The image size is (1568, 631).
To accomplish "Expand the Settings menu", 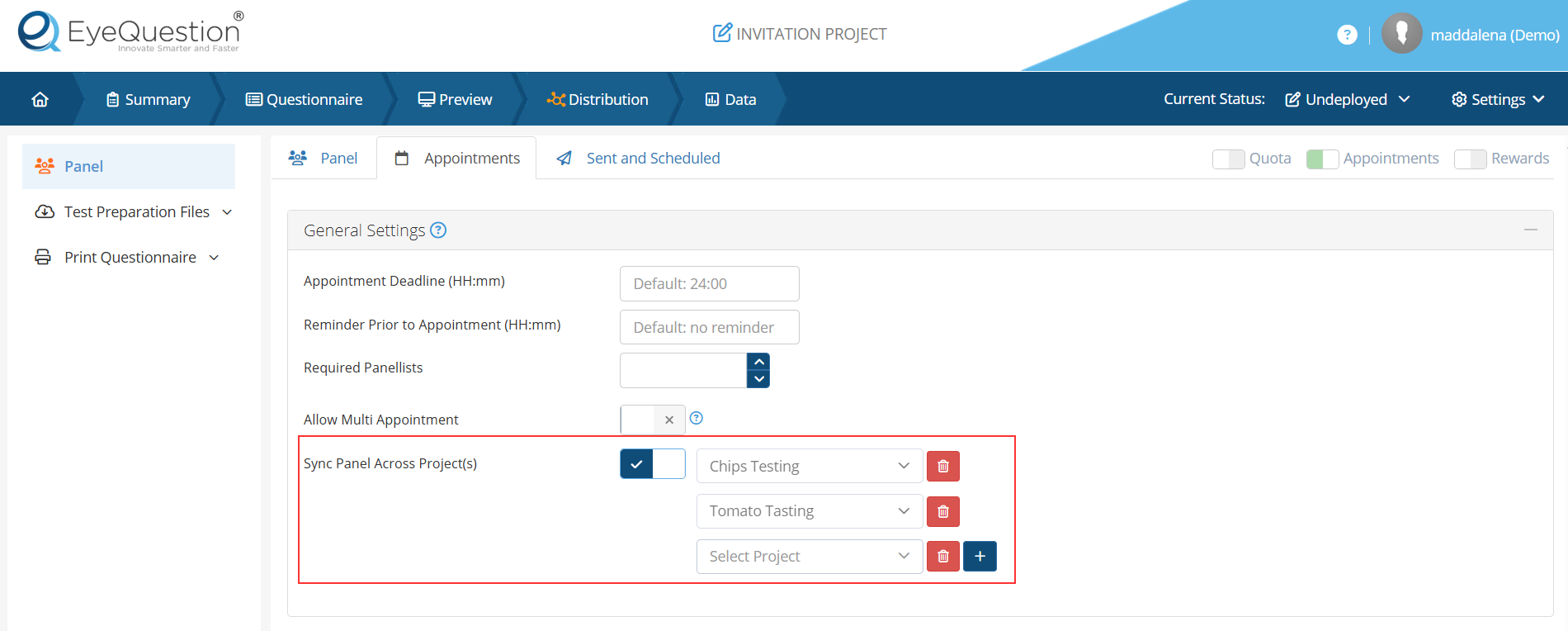I will click(1498, 99).
